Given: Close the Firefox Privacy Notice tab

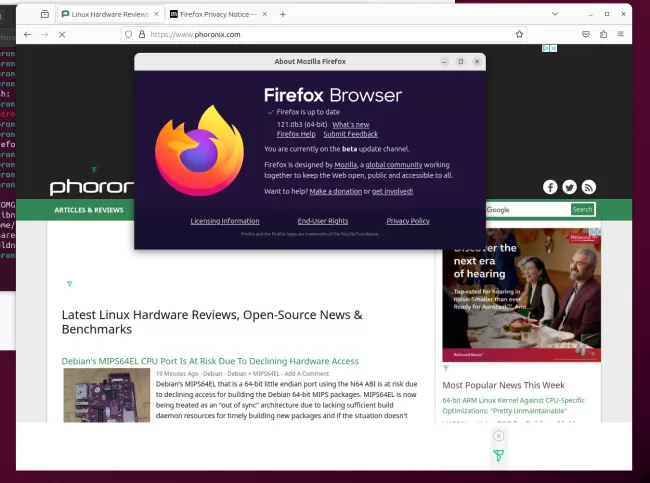Looking at the screenshot, I should [264, 14].
